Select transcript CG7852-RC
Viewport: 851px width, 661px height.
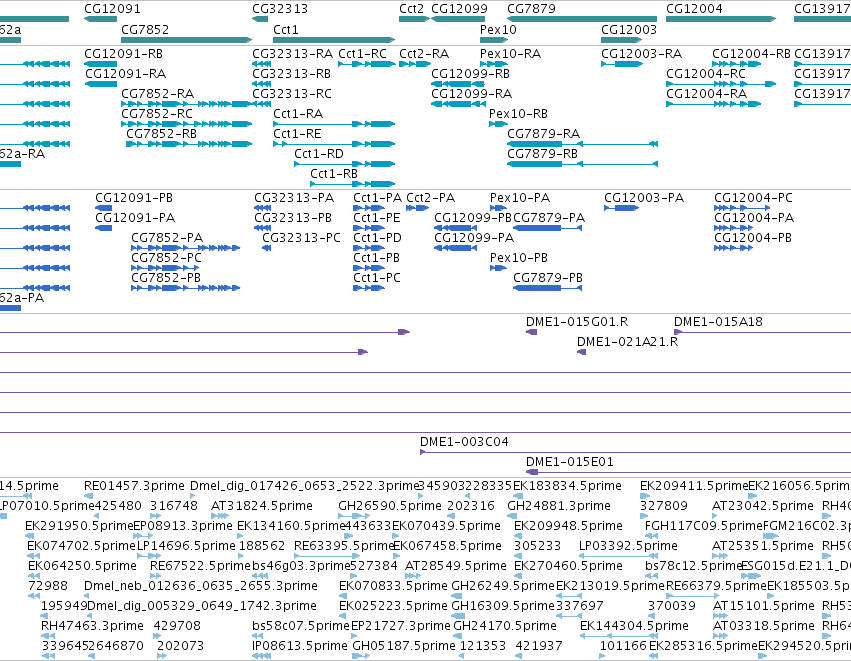pyautogui.click(x=157, y=114)
